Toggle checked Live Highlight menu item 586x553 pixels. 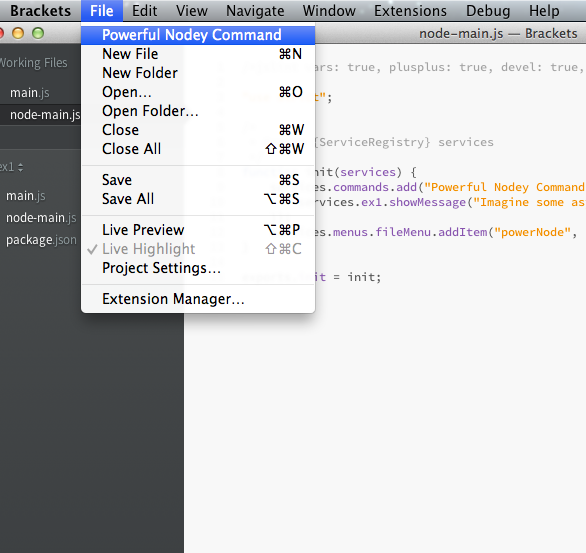[198, 249]
